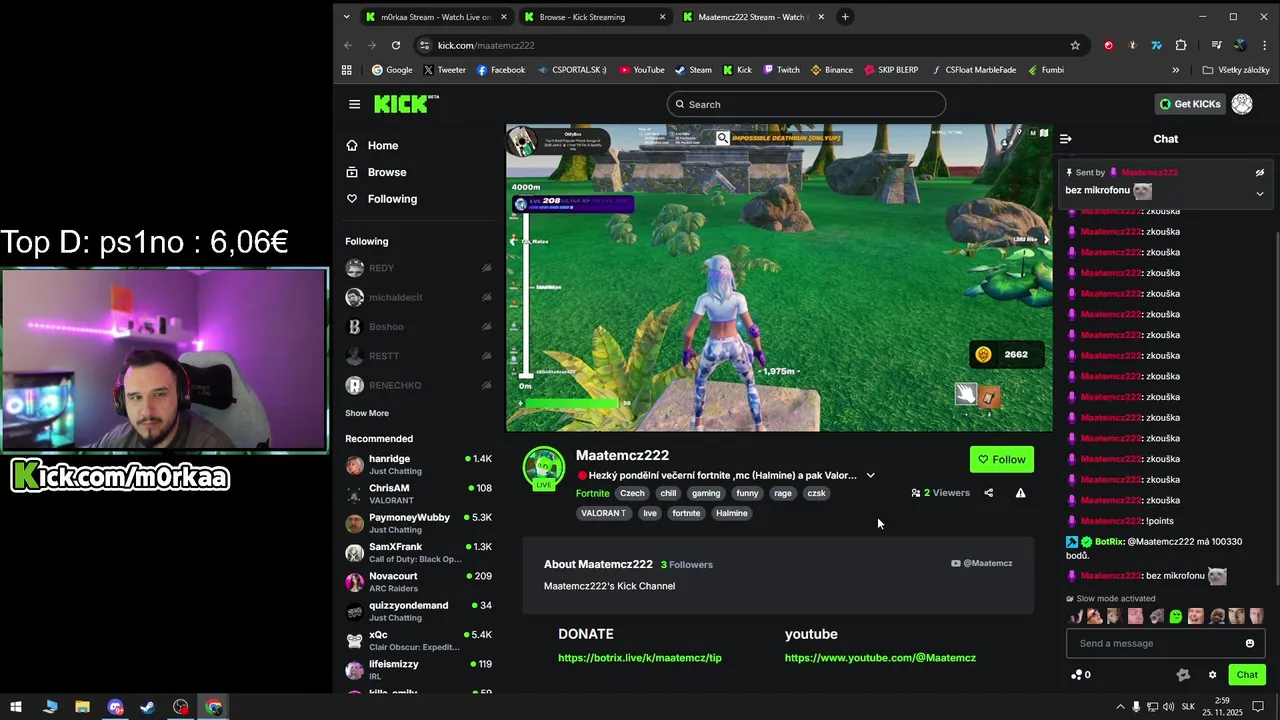Viewport: 1280px width, 720px height.
Task: Open tab search dropdown arrow
Action: click(x=346, y=16)
